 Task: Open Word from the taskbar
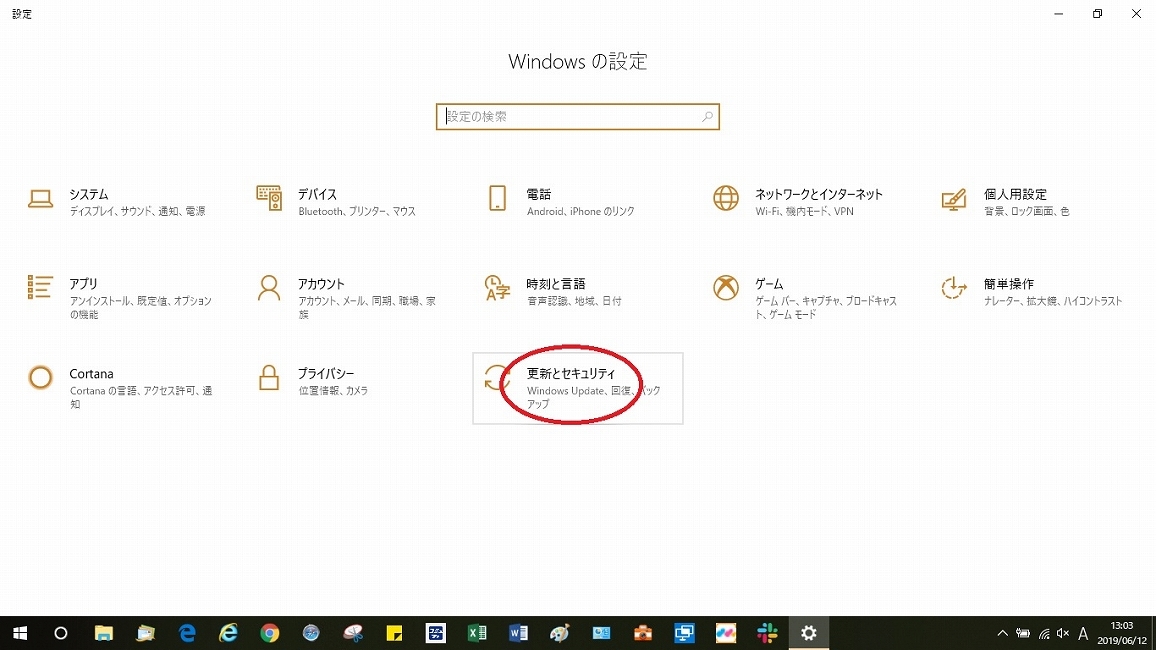point(518,633)
